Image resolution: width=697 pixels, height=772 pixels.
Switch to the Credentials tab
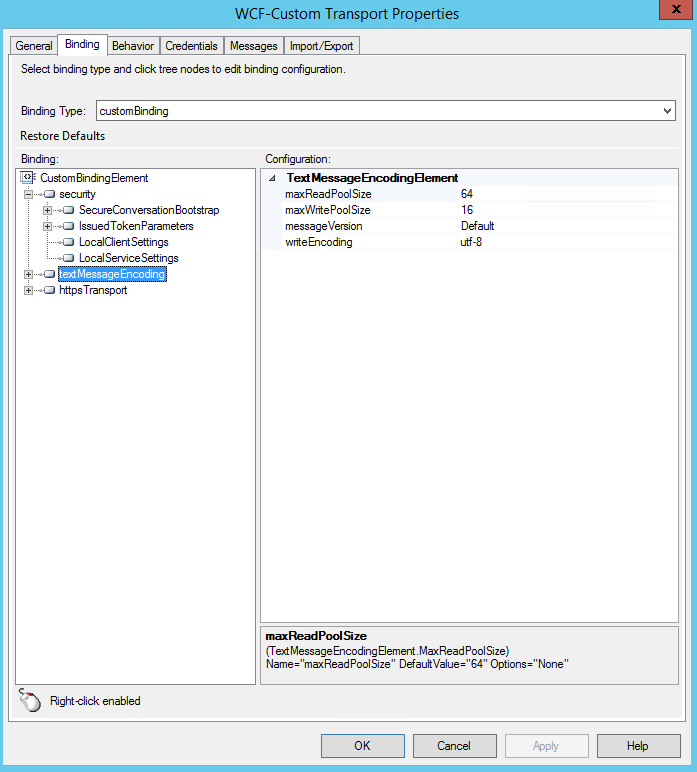click(191, 46)
